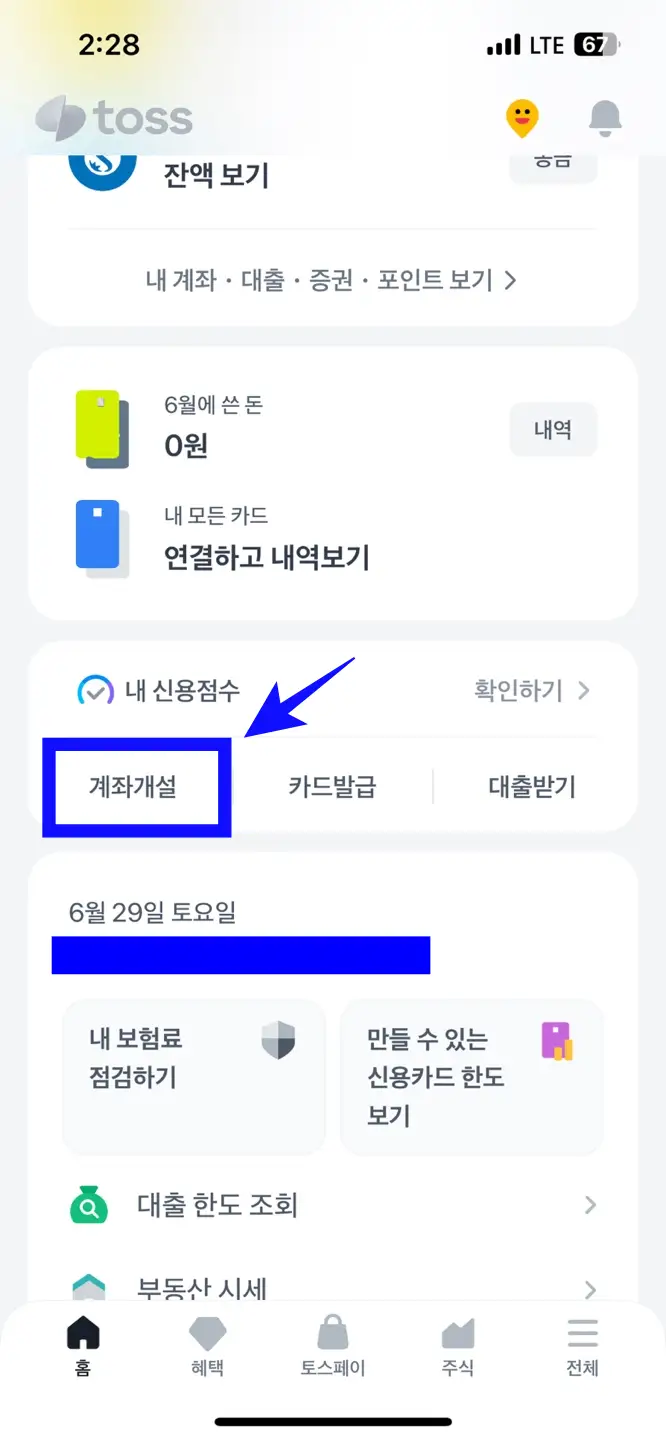The height and width of the screenshot is (1440, 666).
Task: Tap the 계좌개설 button
Action: point(136,786)
